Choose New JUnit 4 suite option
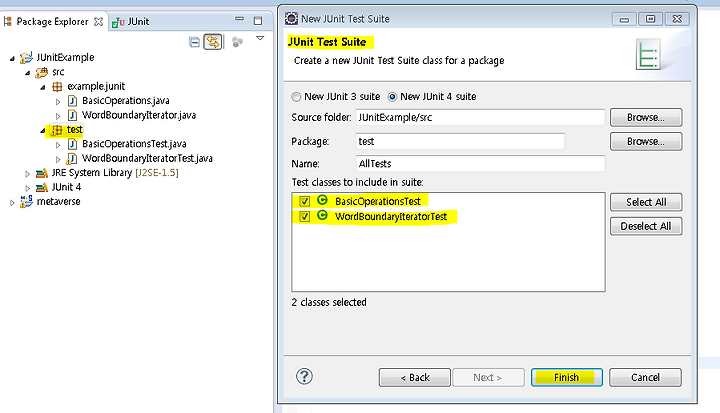720x413 pixels. (x=432, y=96)
